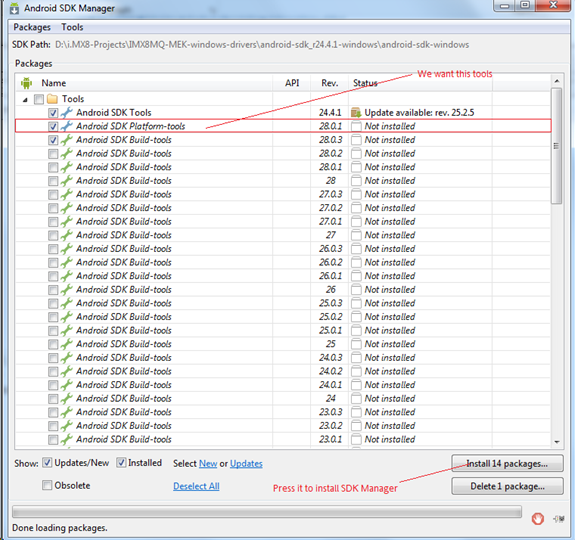Screen dimensions: 575x540
Task: Click the not-installed status icon for Platform-tools
Action: point(356,126)
